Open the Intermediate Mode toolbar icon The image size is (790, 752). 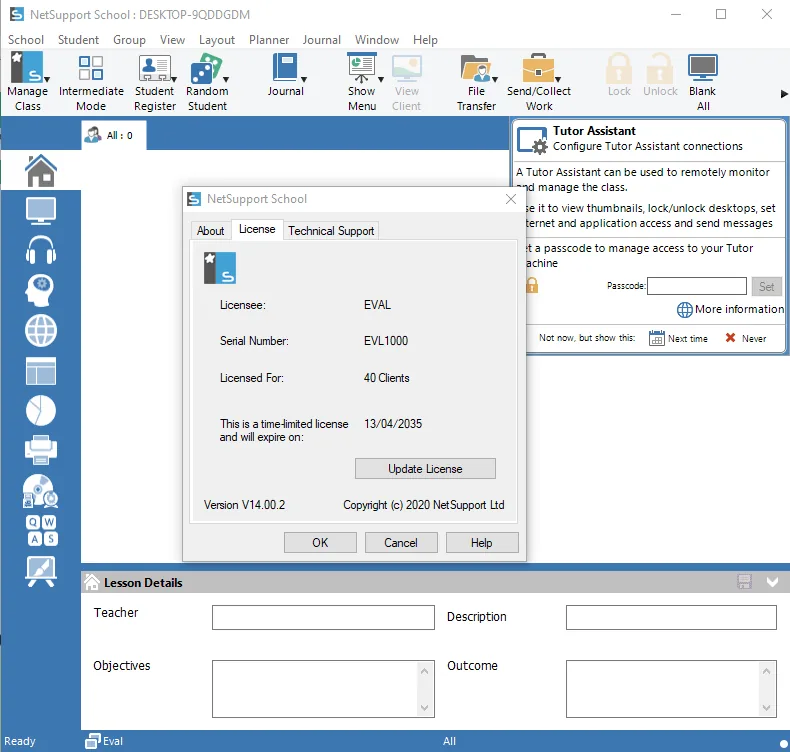pyautogui.click(x=91, y=68)
